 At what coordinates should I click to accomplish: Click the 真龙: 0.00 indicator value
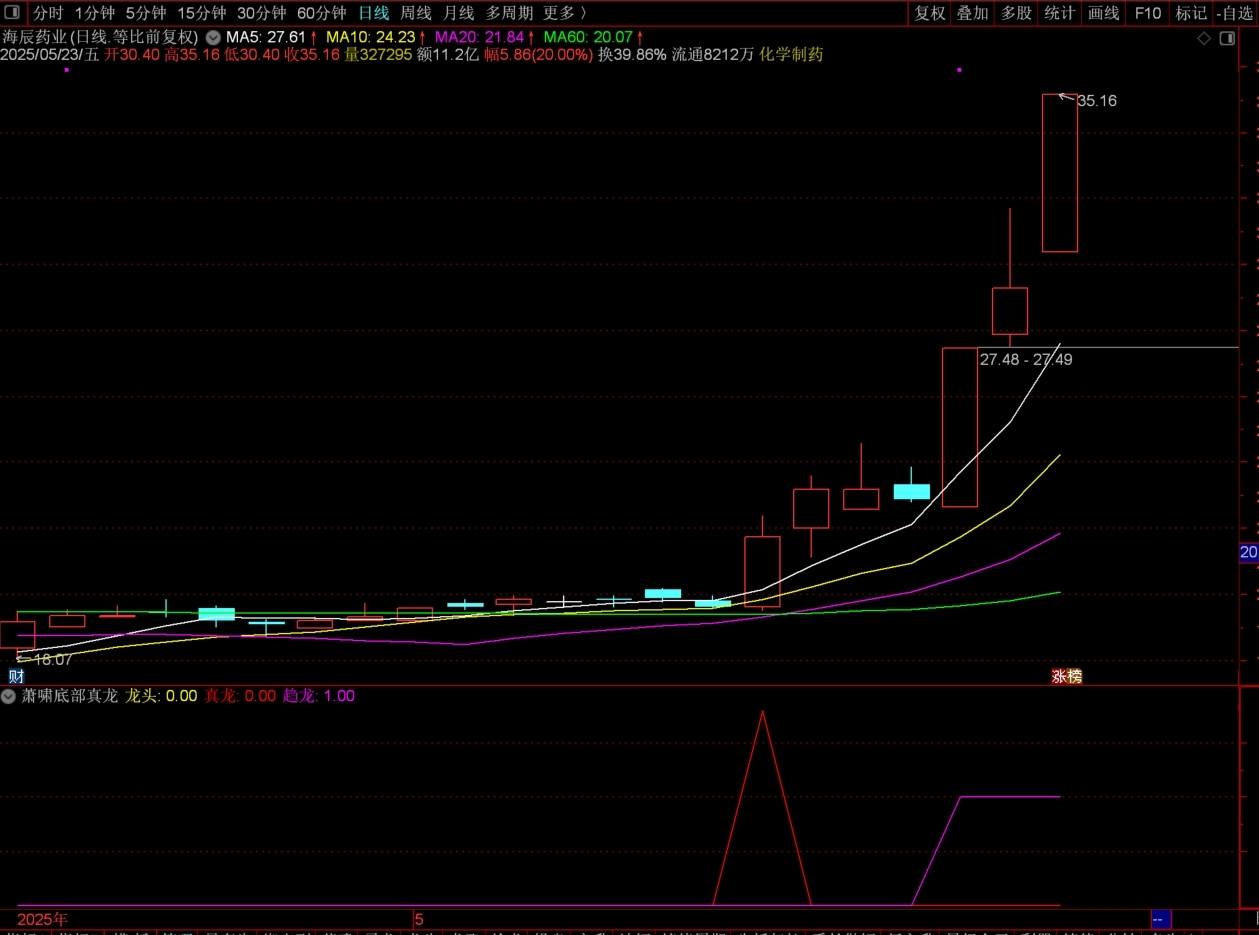240,696
